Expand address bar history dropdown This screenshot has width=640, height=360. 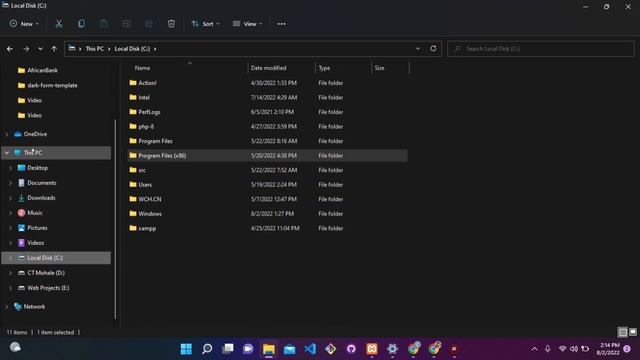point(418,49)
